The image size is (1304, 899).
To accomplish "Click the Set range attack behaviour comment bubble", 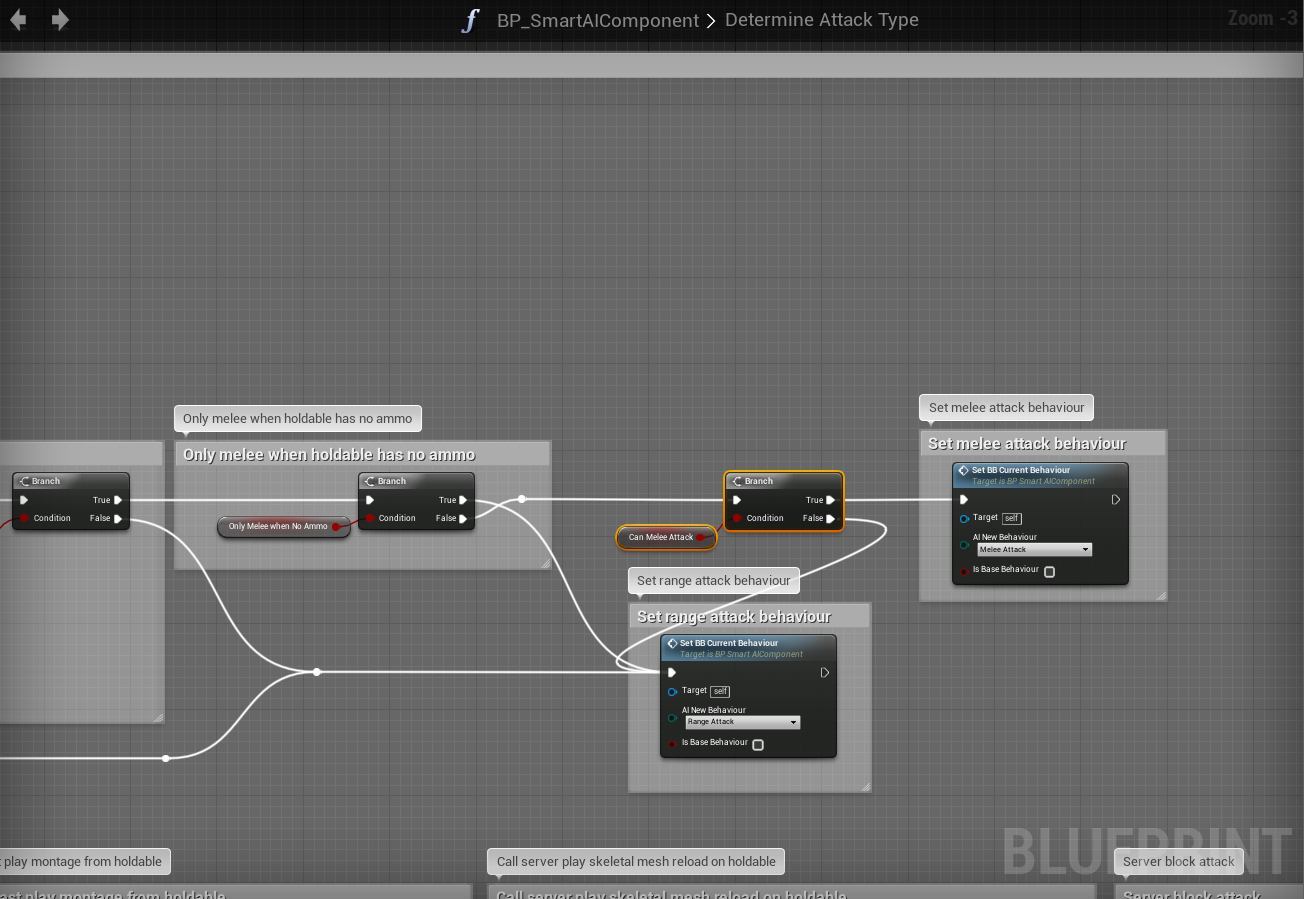I will [x=713, y=580].
